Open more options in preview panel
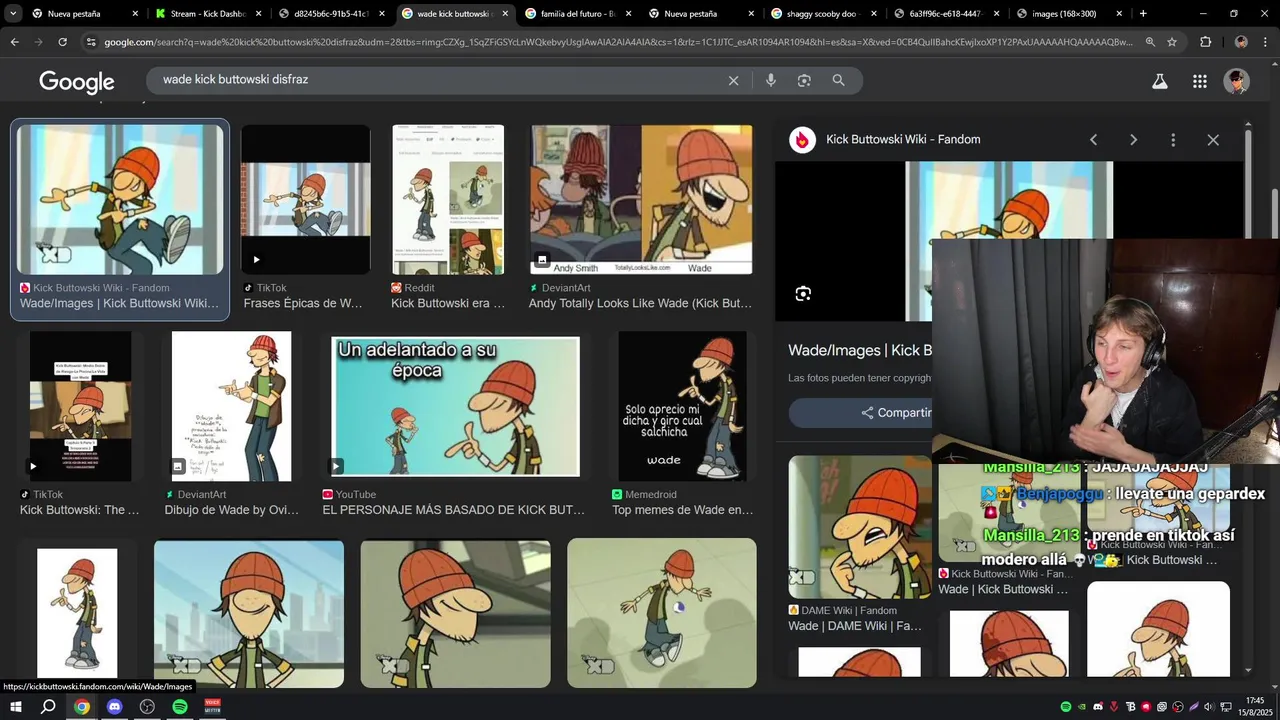Image resolution: width=1280 pixels, height=720 pixels. [1173, 140]
